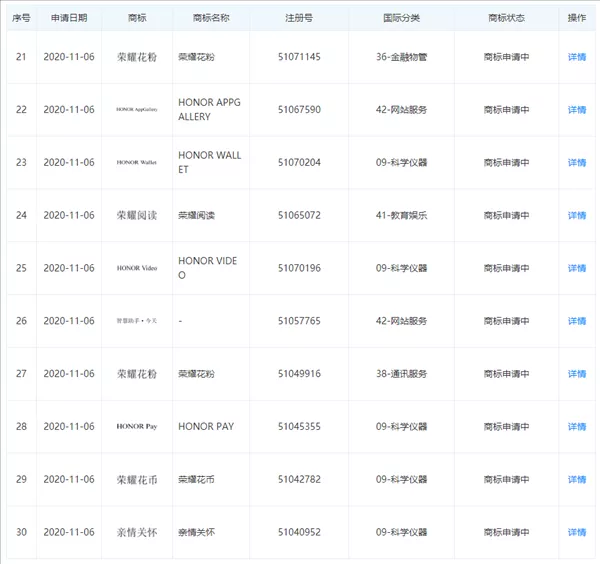The image size is (600, 564).
Task: Click the name HONOR PAY
Action: click(x=206, y=427)
